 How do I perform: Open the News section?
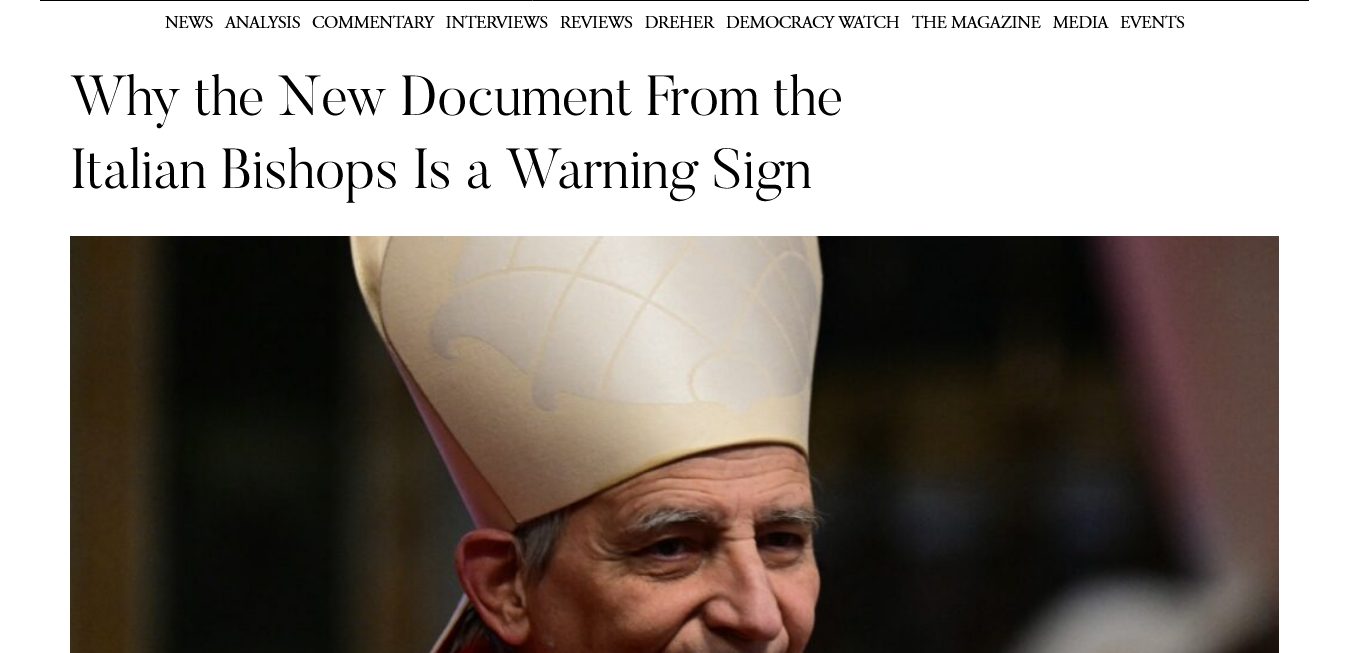pos(189,23)
